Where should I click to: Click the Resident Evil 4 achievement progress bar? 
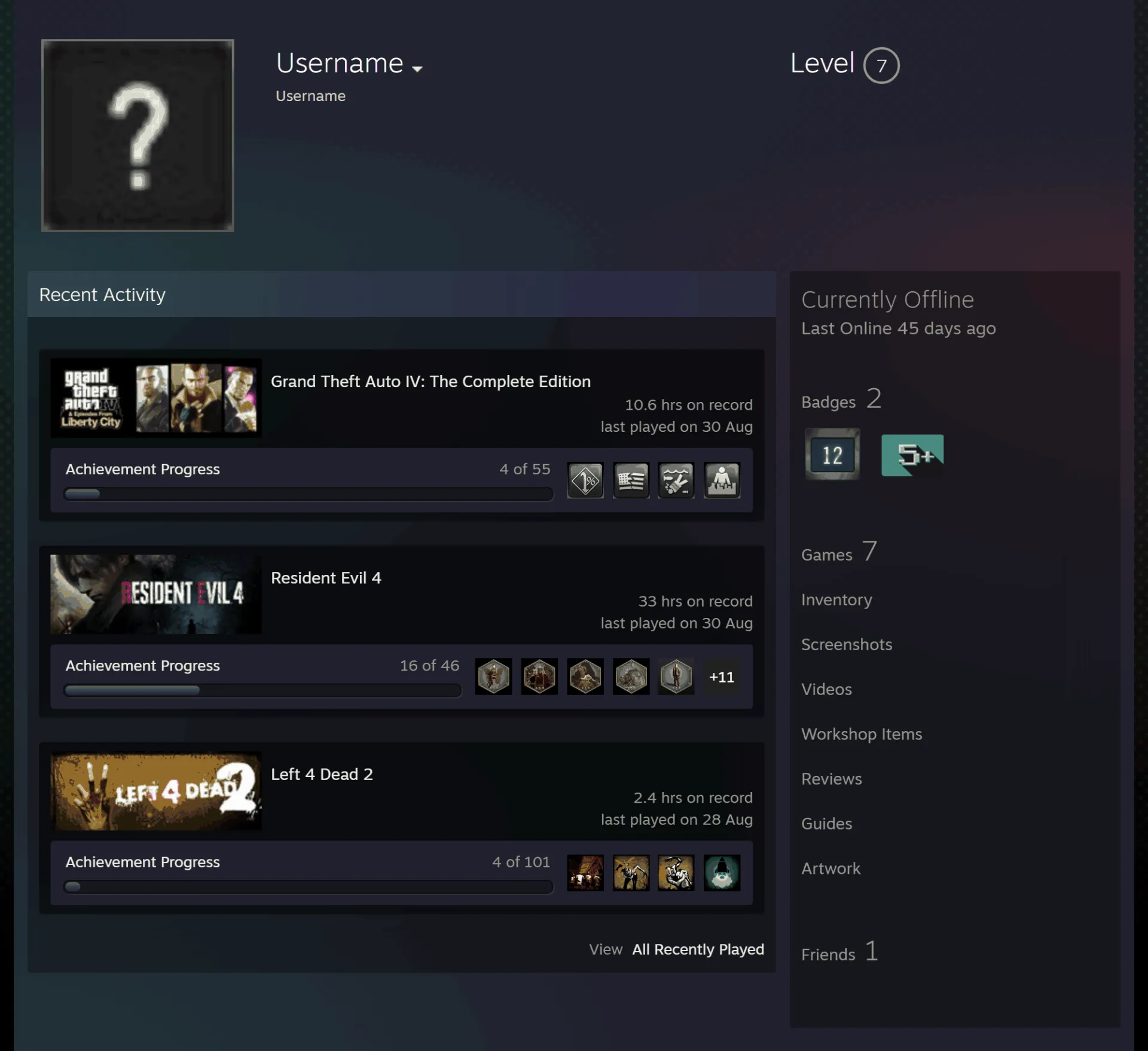point(262,690)
